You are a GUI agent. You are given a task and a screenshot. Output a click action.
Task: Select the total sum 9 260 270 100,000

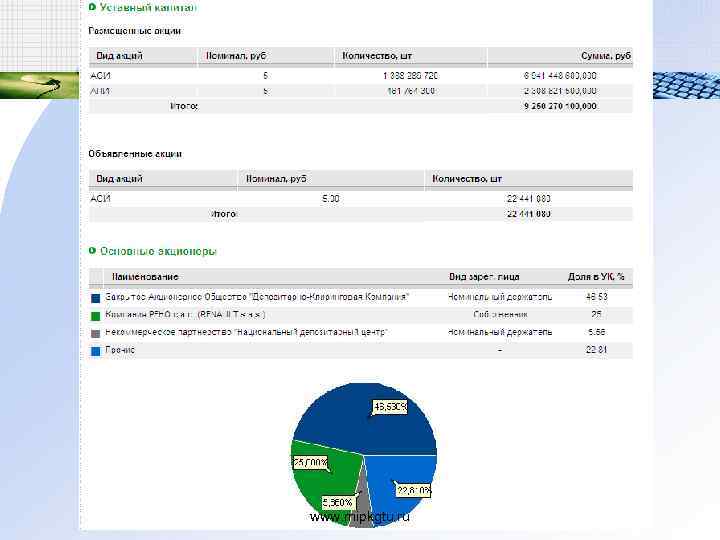(x=560, y=106)
